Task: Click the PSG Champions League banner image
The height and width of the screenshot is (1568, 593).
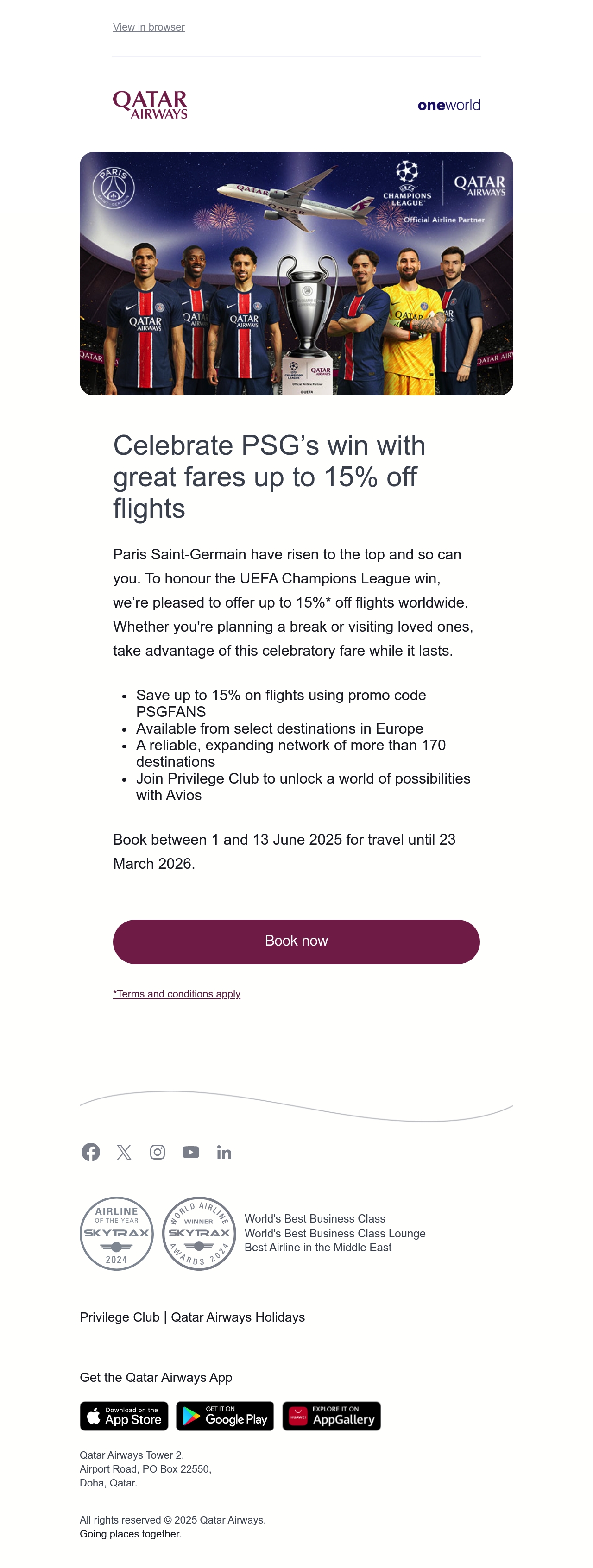Action: coord(296,273)
